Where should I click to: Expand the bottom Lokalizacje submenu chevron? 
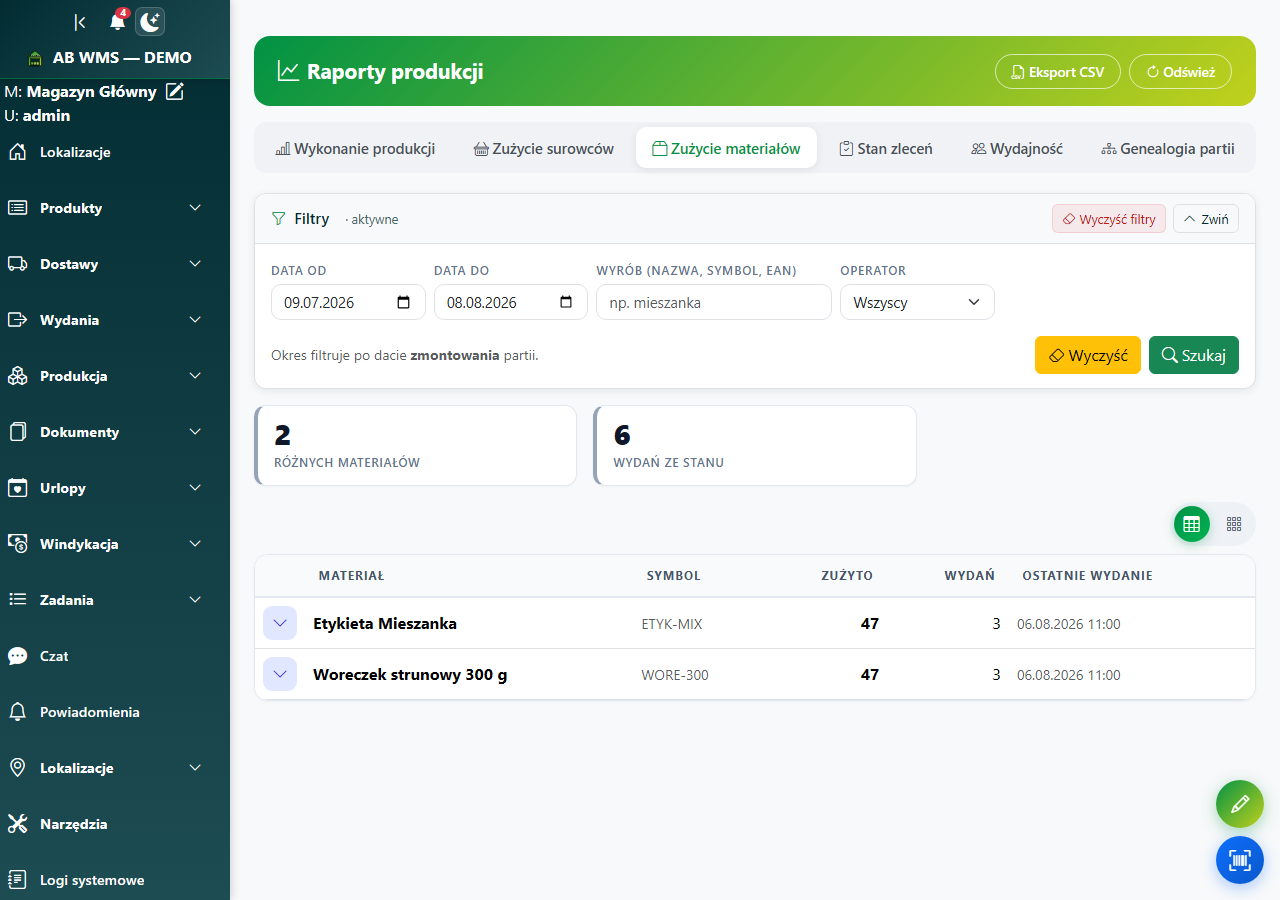tap(195, 768)
